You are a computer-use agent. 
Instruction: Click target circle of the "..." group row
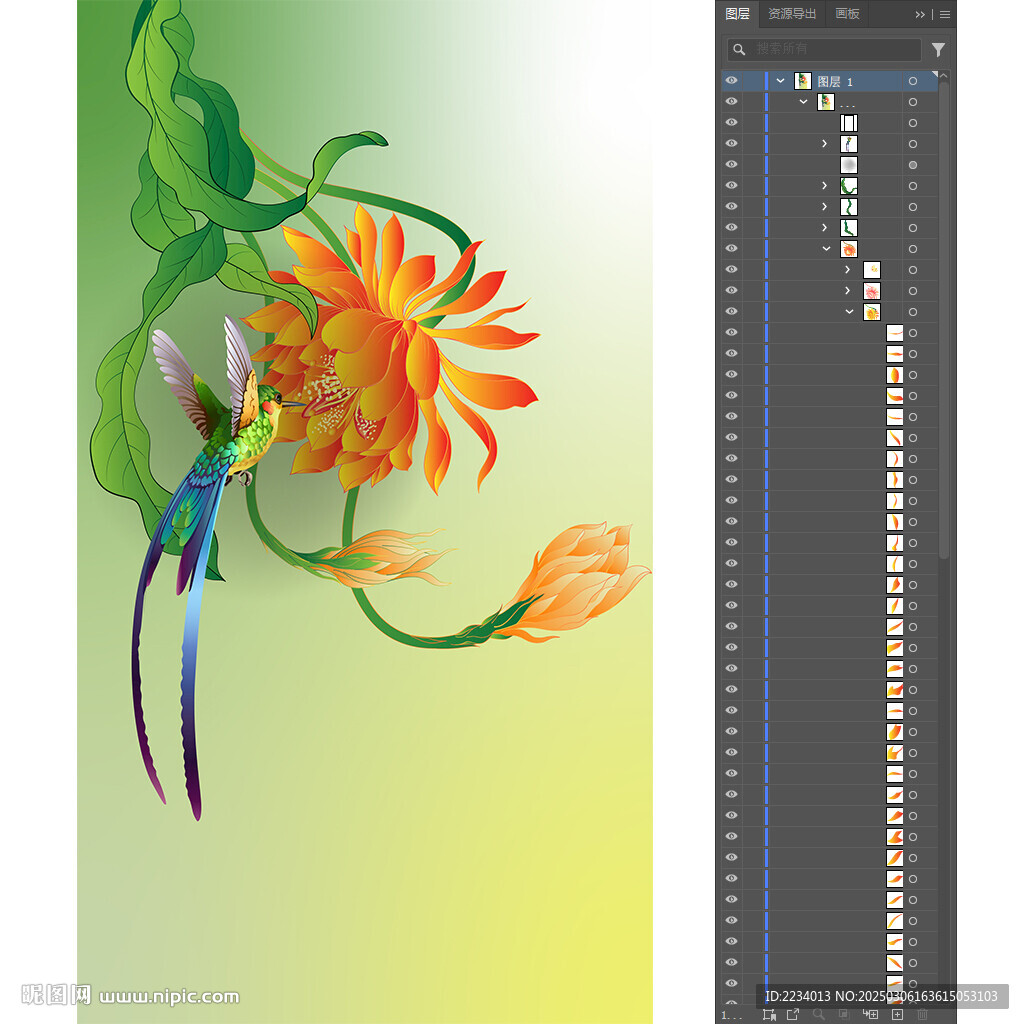[913, 102]
